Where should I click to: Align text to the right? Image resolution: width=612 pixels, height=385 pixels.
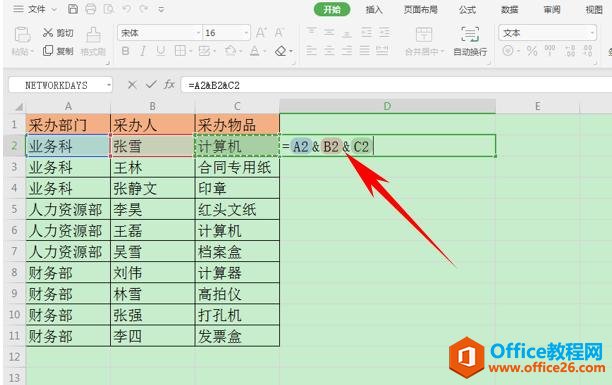click(346, 50)
